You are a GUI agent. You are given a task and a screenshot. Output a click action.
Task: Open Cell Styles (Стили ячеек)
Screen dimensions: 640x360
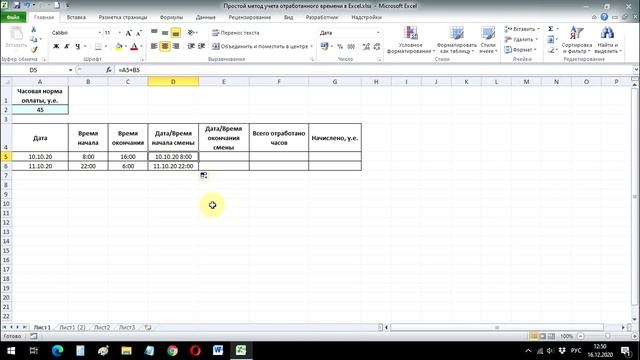488,40
